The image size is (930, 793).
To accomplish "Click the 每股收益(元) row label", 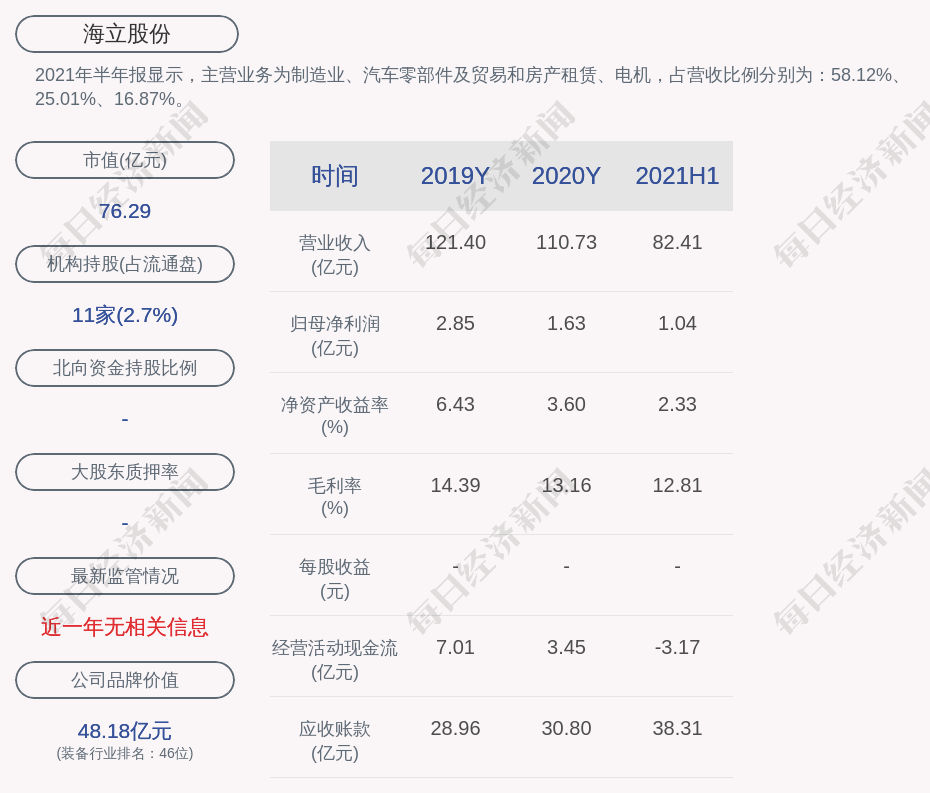I will pyautogui.click(x=335, y=579).
